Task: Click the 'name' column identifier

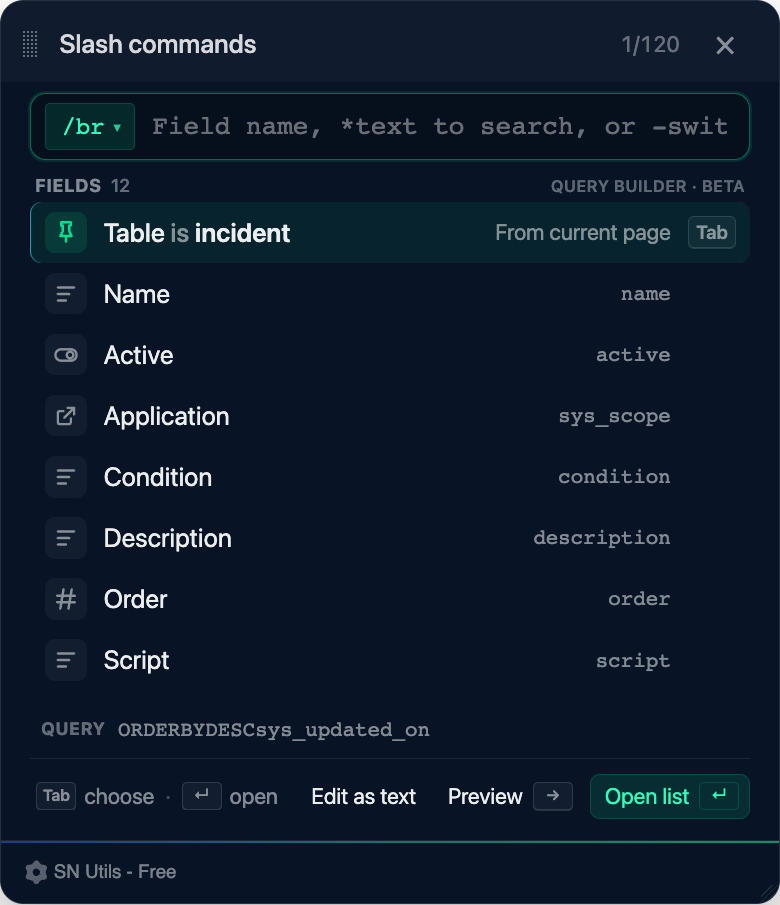Action: [x=645, y=294]
